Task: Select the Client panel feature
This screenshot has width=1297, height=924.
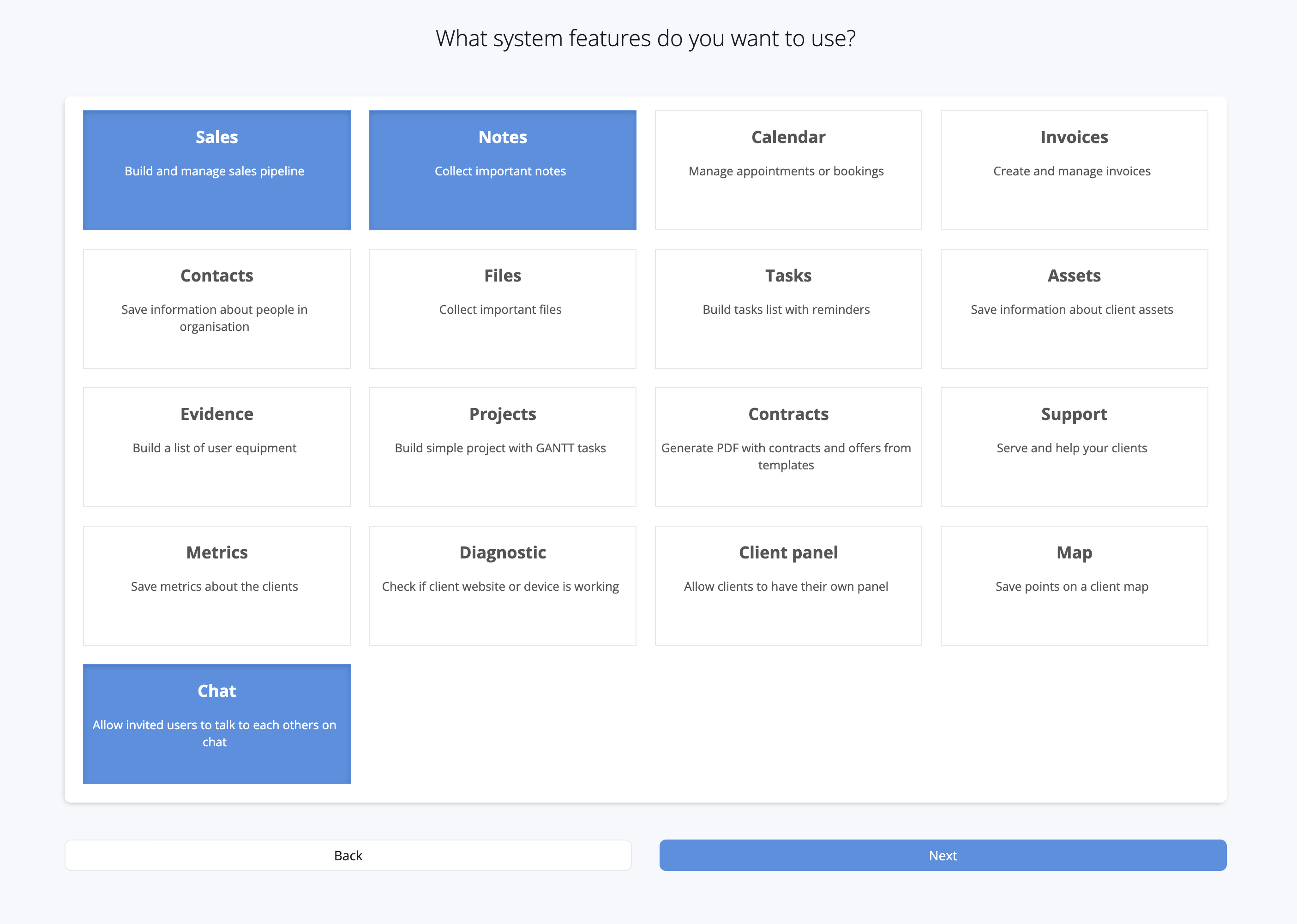Action: pyautogui.click(x=788, y=585)
